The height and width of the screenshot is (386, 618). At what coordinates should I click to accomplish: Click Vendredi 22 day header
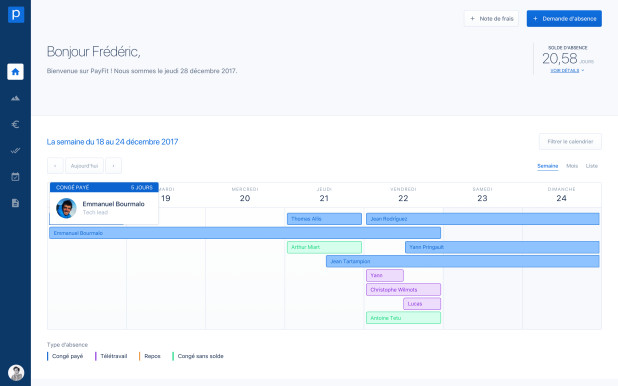403,195
